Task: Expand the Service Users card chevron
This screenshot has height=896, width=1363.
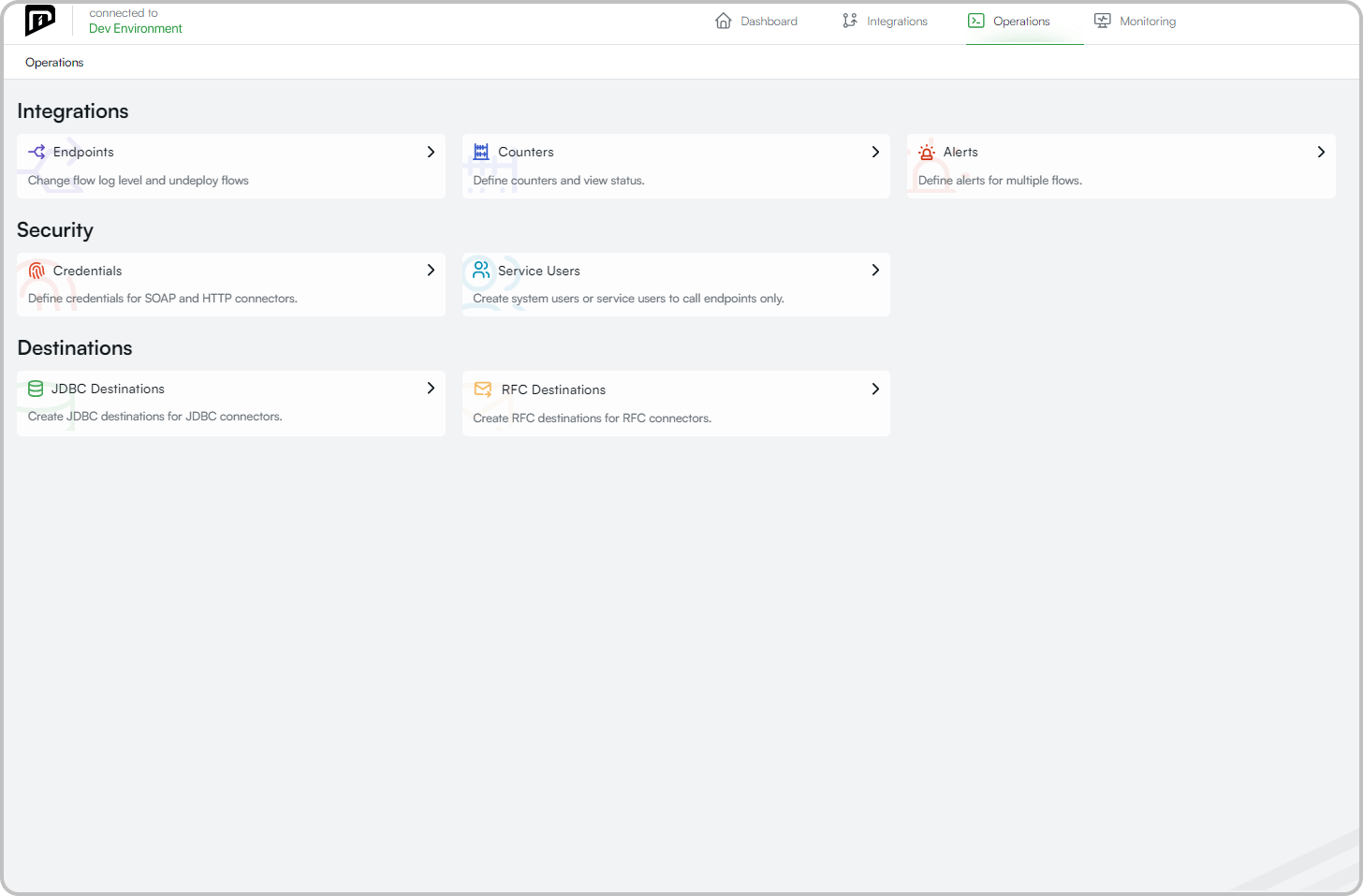Action: pyautogui.click(x=875, y=270)
